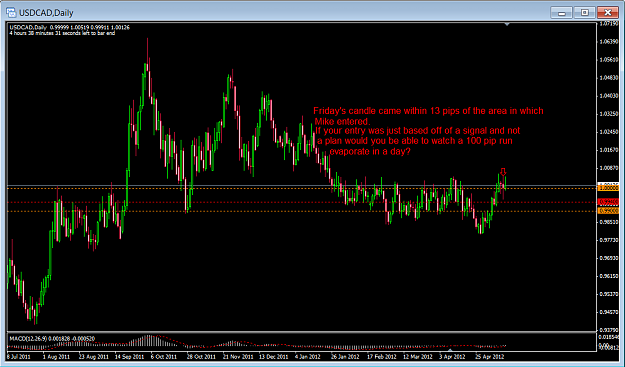Click the '4 hours 30 minutes' bar end text

point(62,33)
